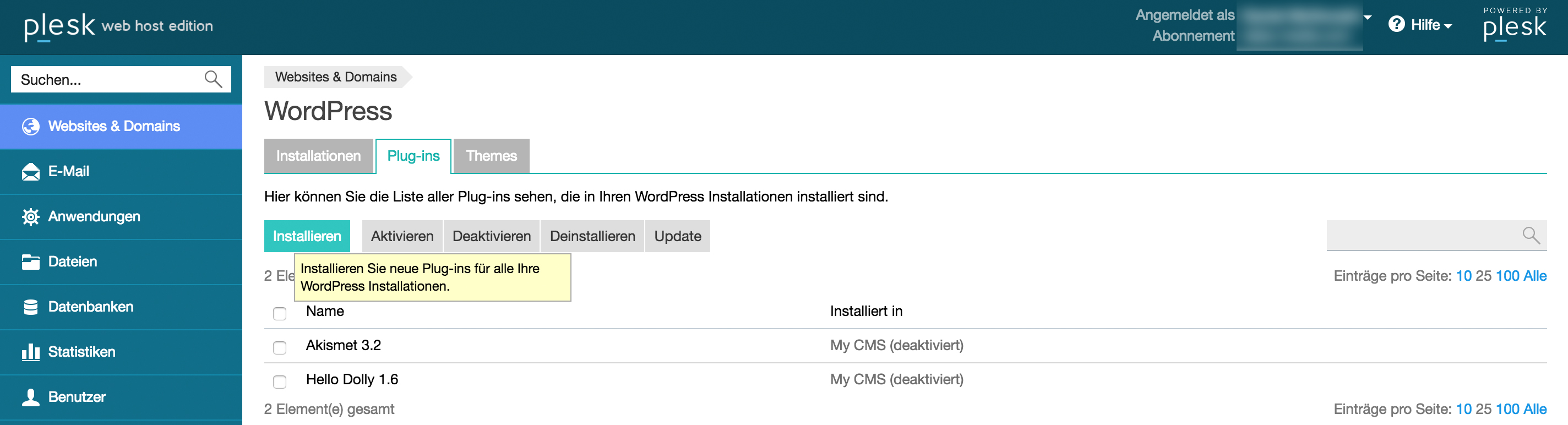This screenshot has width=1568, height=425.
Task: Select the Plug-ins tab
Action: pos(413,156)
